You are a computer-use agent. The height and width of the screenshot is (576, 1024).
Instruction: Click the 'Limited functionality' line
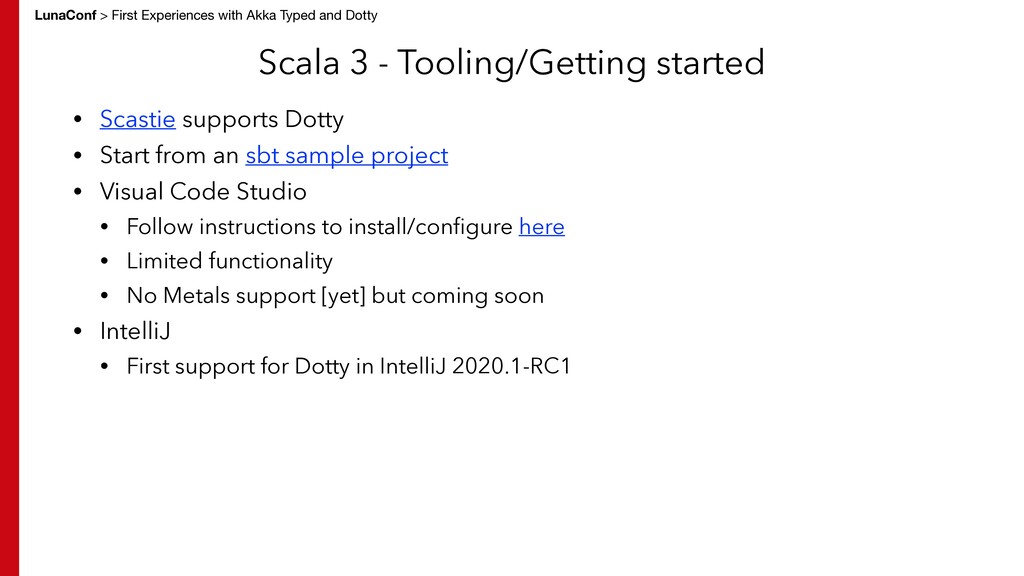pyautogui.click(x=229, y=261)
